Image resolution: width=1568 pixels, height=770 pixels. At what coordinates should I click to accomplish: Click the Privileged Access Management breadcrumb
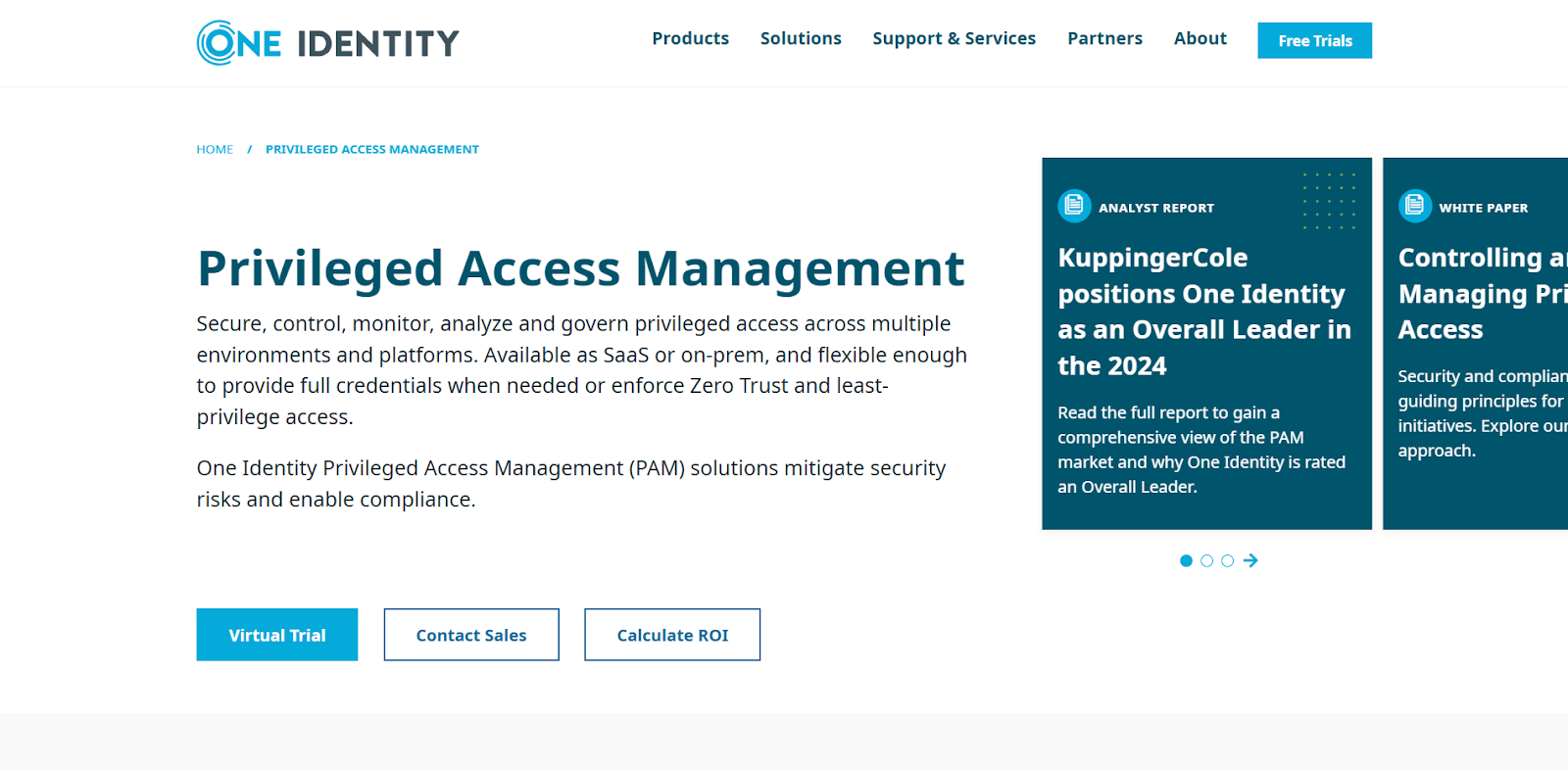coord(371,150)
